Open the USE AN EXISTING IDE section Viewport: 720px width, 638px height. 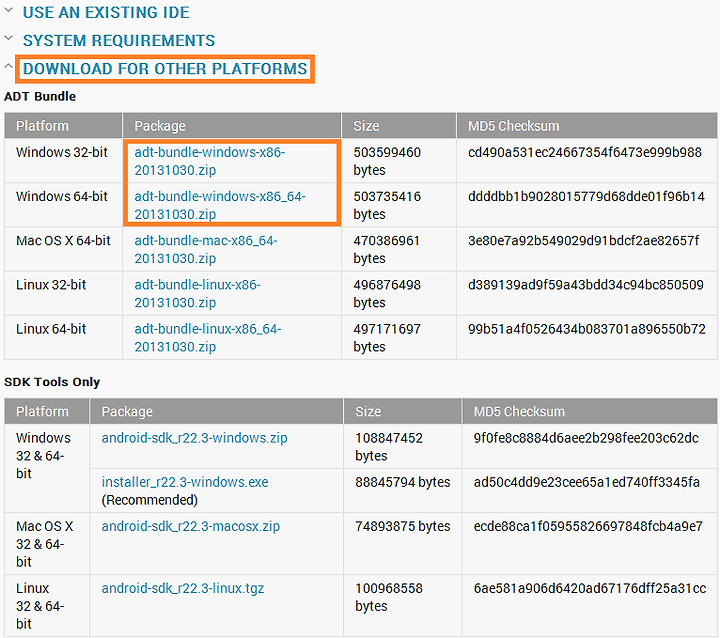pos(106,12)
